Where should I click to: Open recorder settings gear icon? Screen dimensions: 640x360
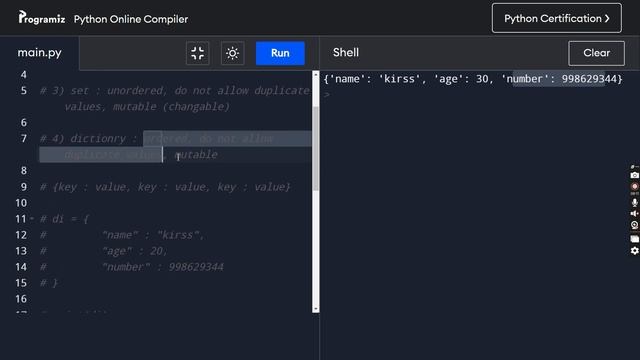pos(634,251)
